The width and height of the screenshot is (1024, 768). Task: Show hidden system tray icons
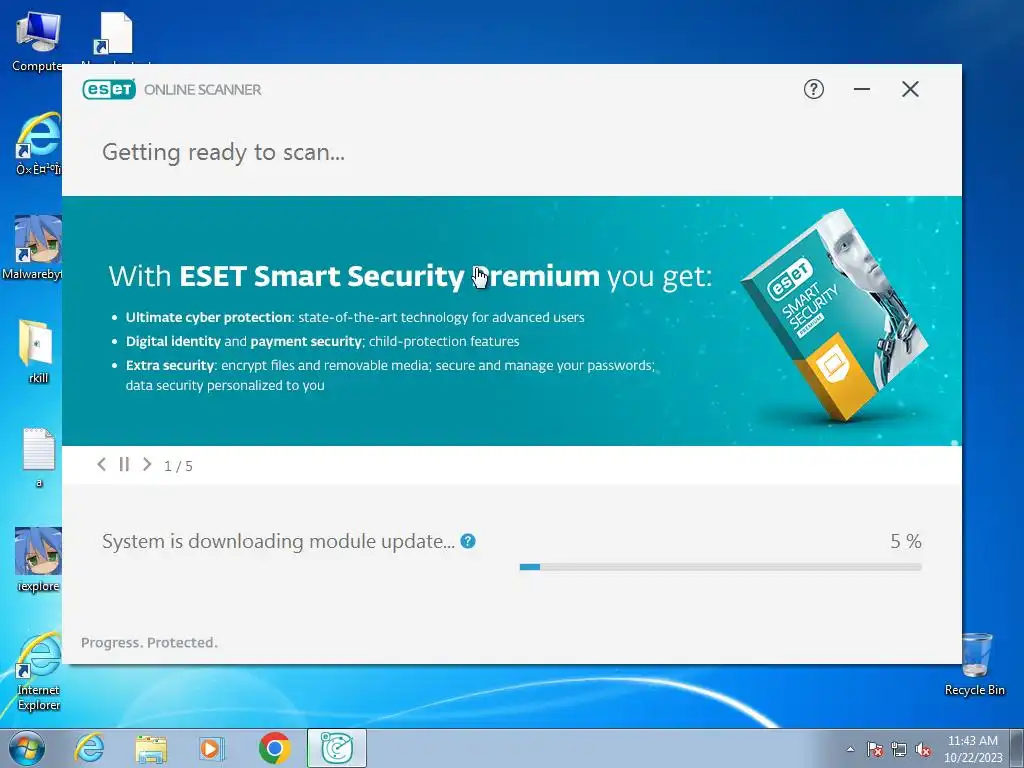point(850,749)
